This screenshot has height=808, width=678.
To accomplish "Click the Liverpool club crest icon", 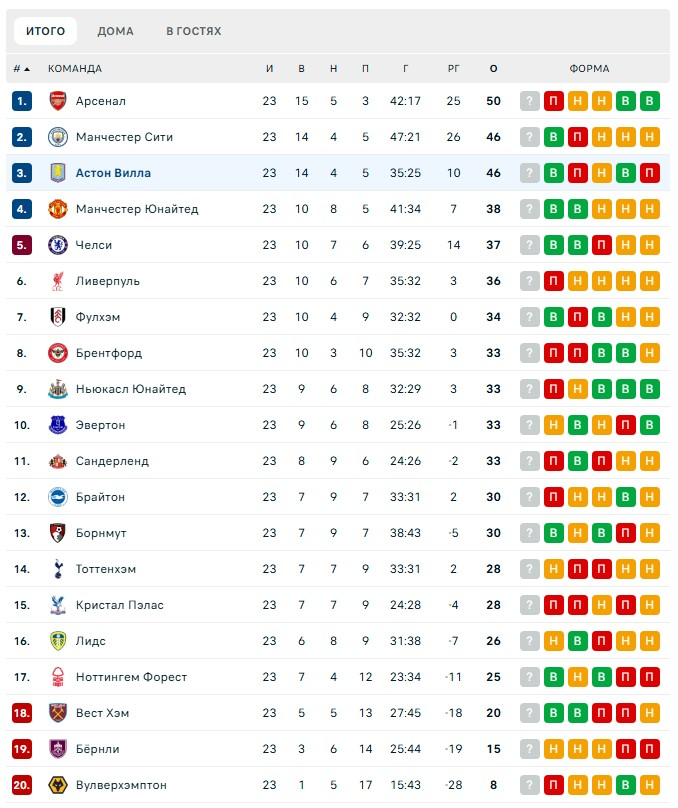I will point(57,281).
